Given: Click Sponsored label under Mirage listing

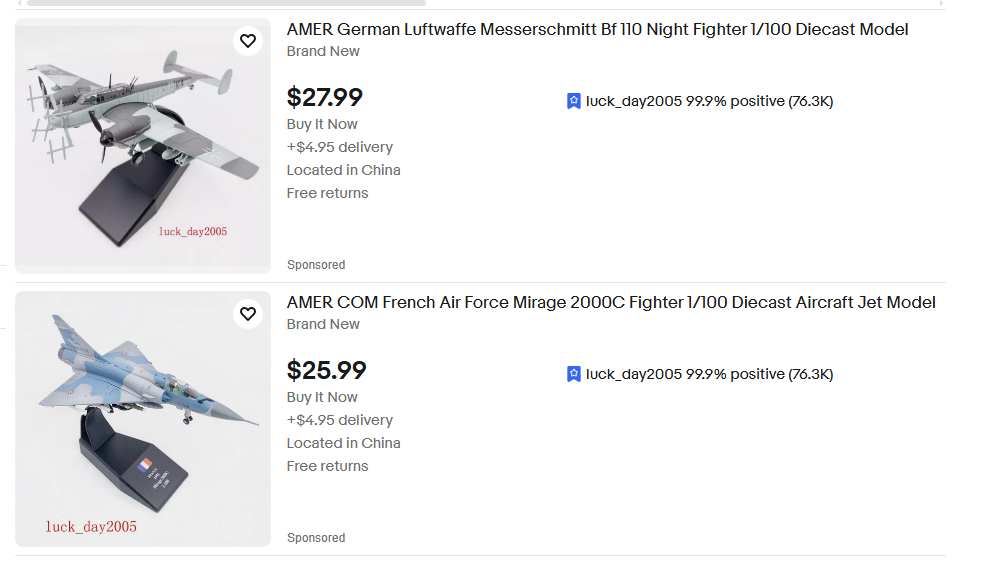Looking at the screenshot, I should tap(316, 538).
